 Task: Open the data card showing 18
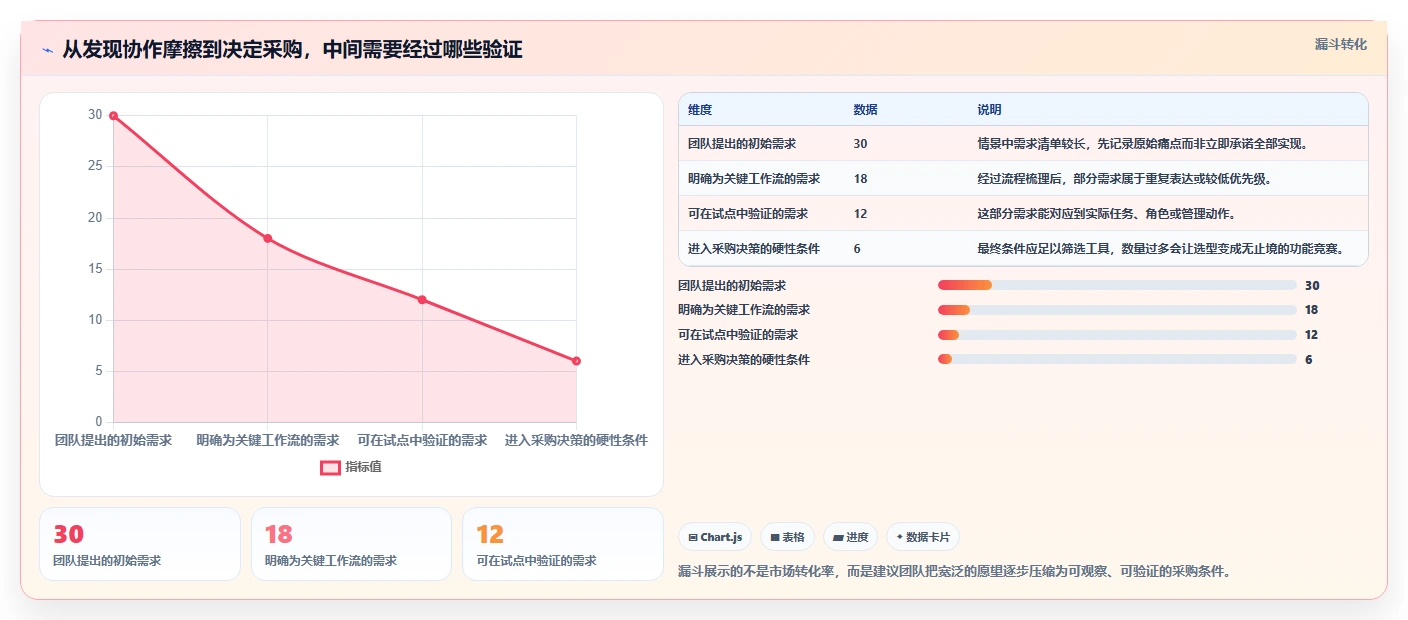[352, 544]
